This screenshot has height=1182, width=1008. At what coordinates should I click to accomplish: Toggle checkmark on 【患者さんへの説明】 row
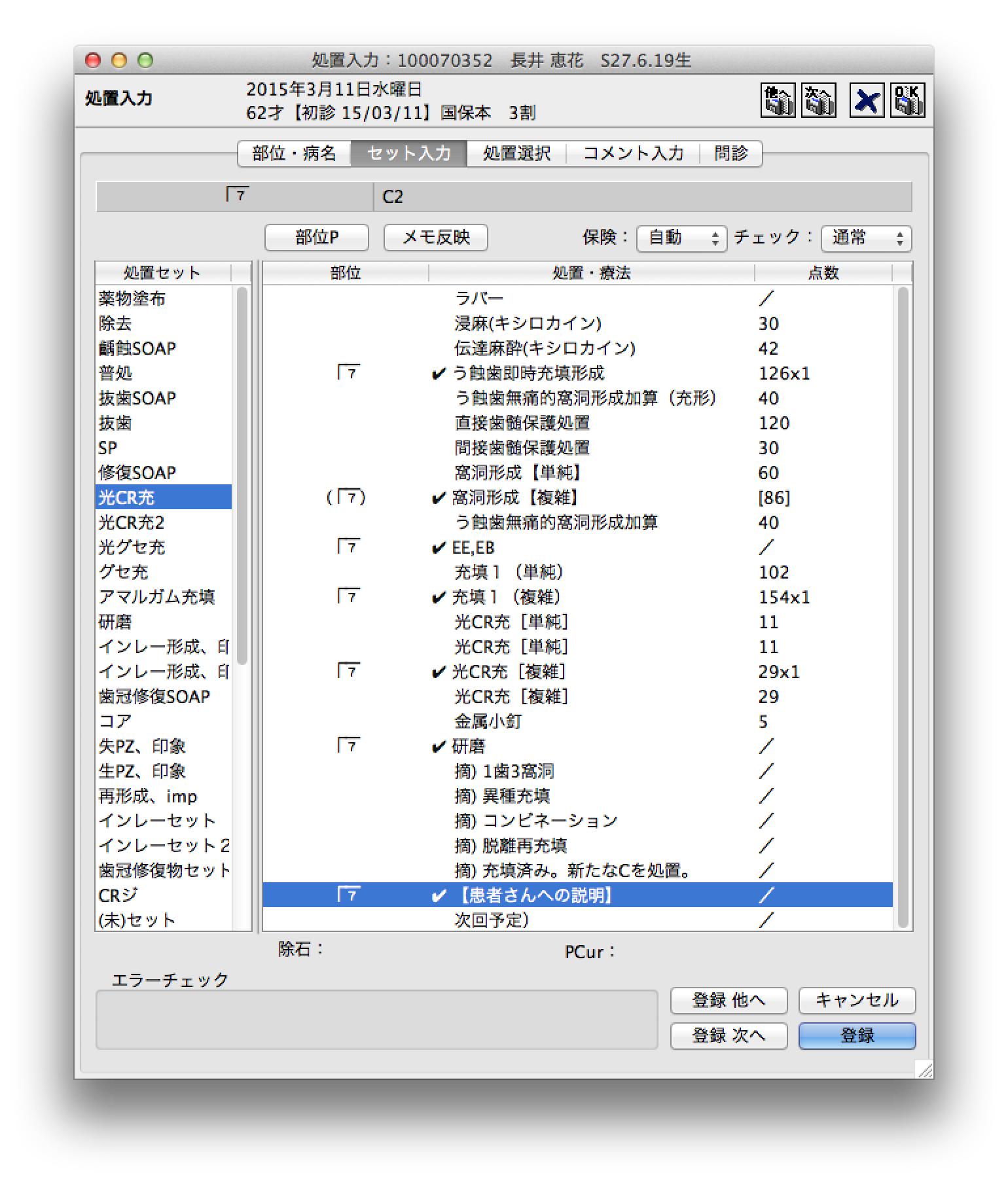pos(439,896)
